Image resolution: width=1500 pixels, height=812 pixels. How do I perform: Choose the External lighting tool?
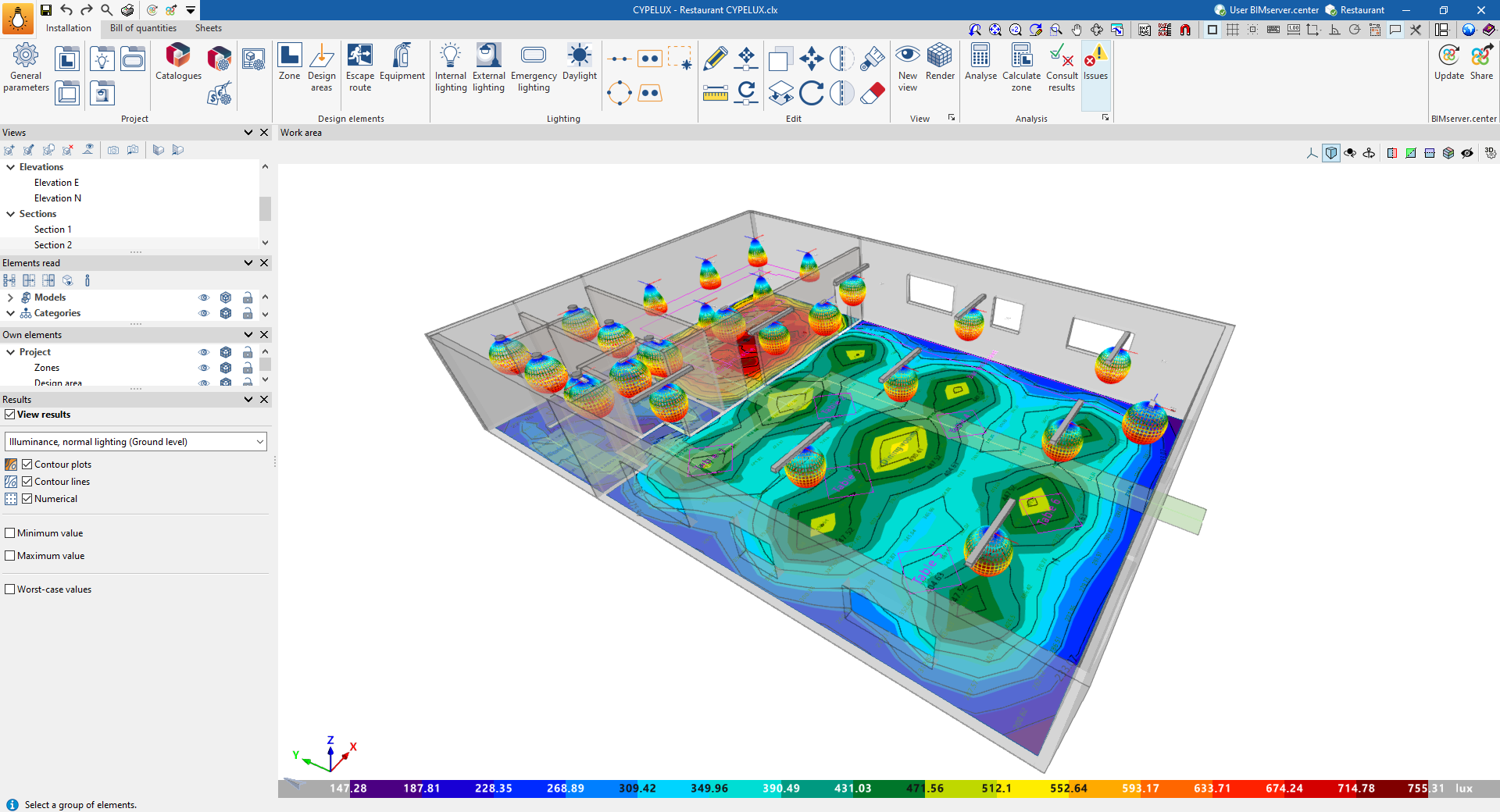[x=489, y=68]
